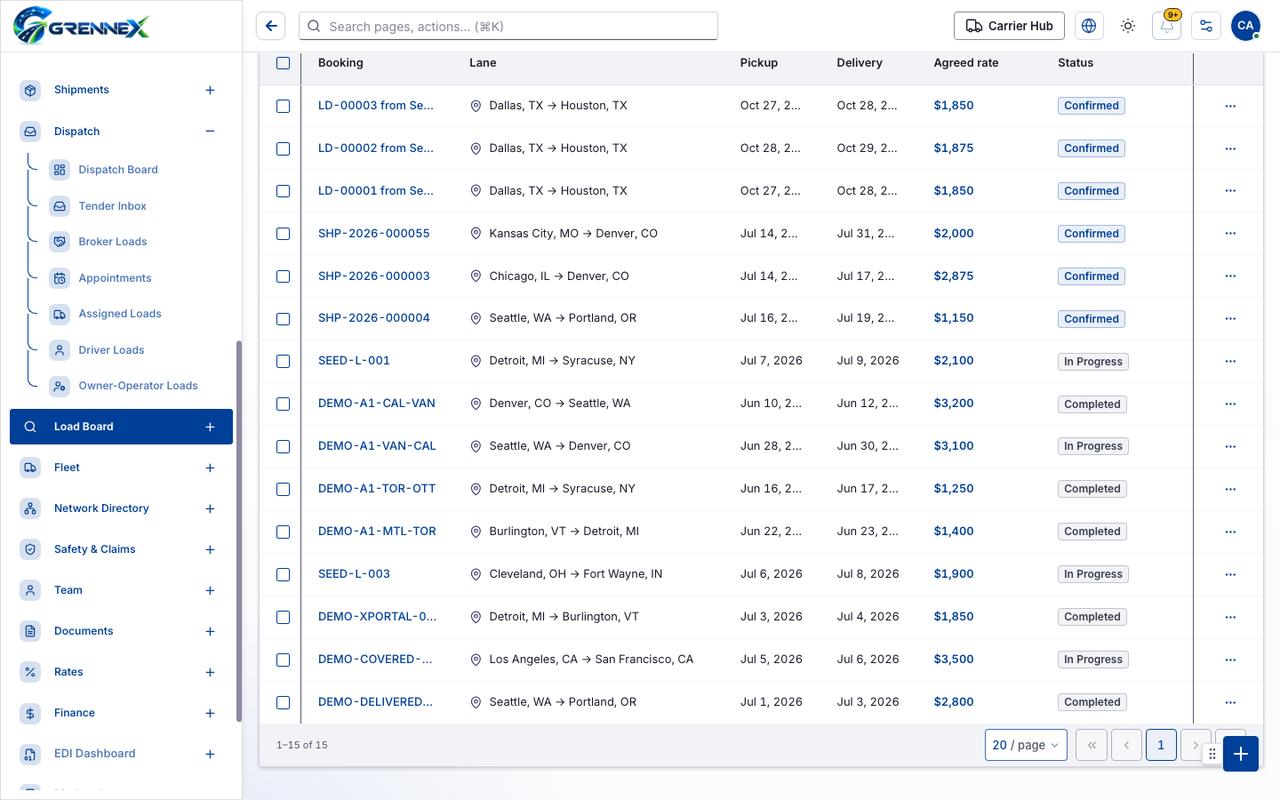
Task: Open the notifications bell
Action: pyautogui.click(x=1167, y=26)
